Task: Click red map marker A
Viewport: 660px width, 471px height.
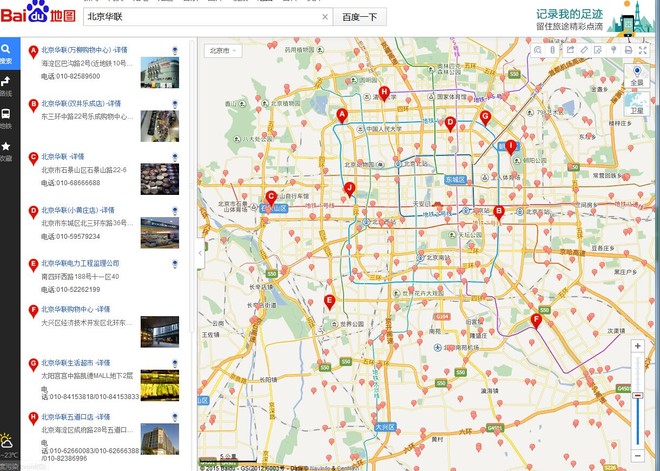Action: tap(342, 115)
